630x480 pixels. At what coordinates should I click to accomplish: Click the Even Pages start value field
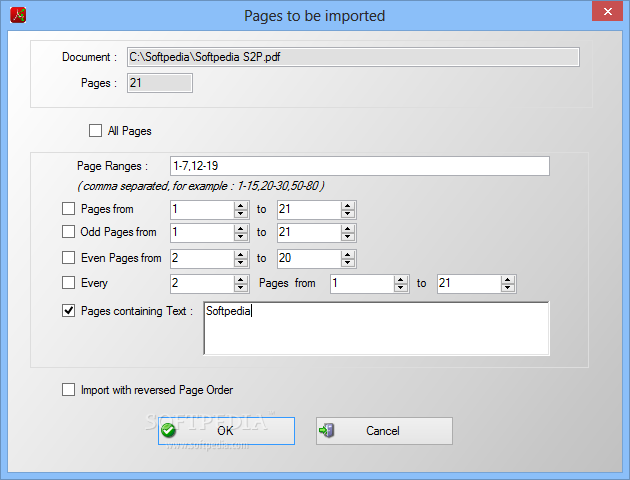(x=202, y=258)
